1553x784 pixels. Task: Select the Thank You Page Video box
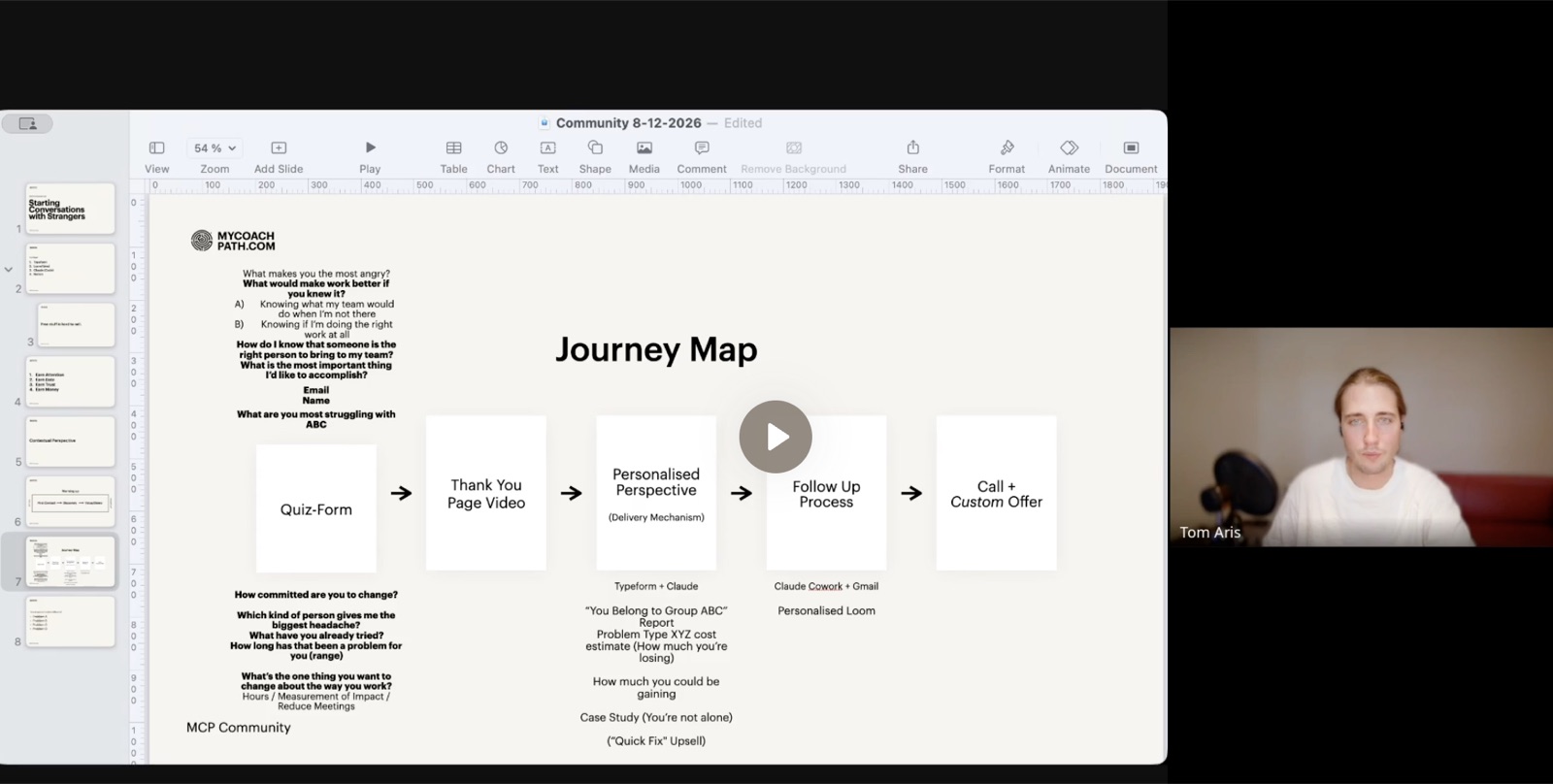(x=486, y=493)
